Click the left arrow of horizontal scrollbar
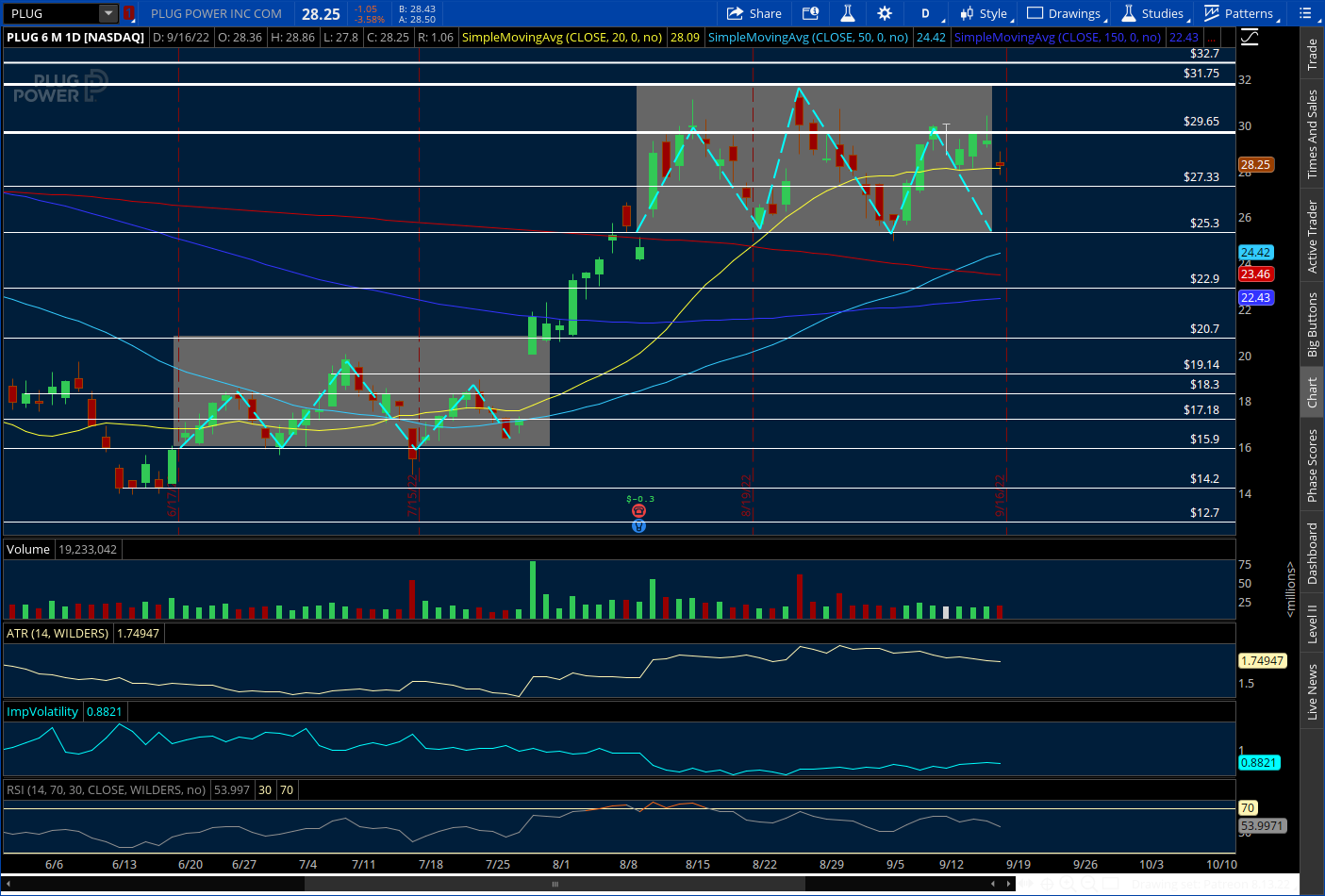Screen dimensions: 1325x896 click(x=8, y=884)
